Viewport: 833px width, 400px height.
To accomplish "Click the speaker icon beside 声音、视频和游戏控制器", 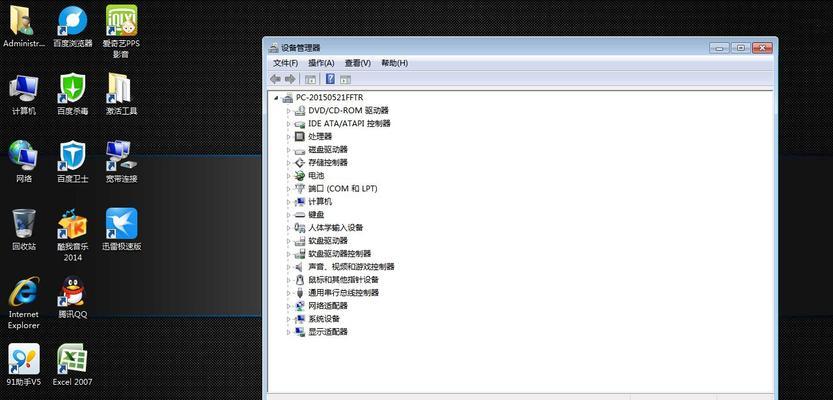I will pyautogui.click(x=299, y=267).
